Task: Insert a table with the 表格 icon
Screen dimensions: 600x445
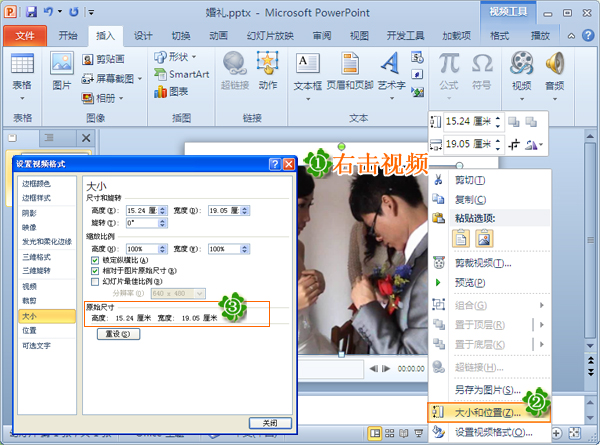Action: point(22,64)
